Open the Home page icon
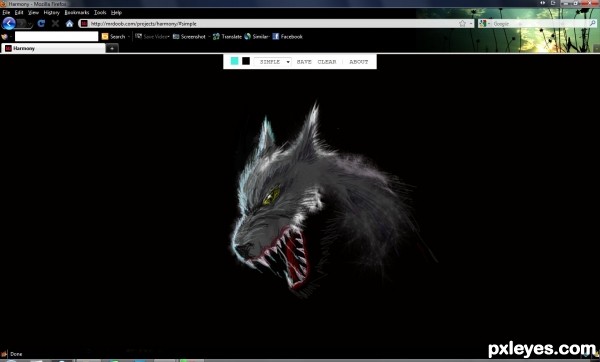Screen dimensions: 600x362 (x=69, y=23)
